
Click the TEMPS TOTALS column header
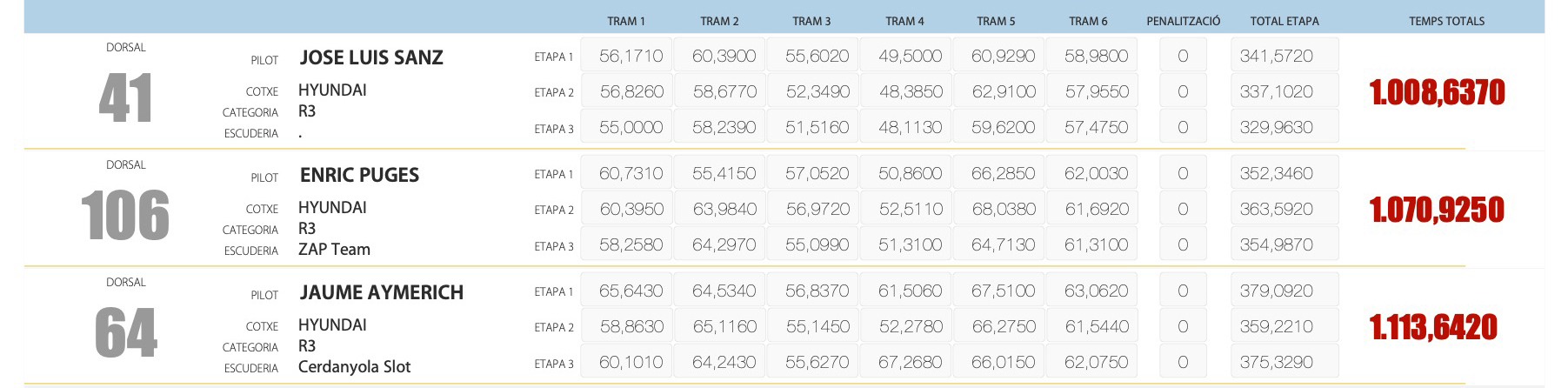pos(1446,21)
